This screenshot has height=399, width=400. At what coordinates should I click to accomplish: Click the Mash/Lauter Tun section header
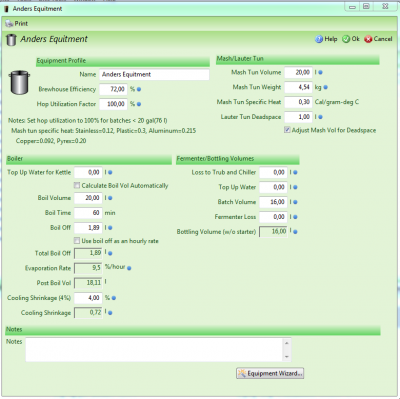pyautogui.click(x=298, y=59)
